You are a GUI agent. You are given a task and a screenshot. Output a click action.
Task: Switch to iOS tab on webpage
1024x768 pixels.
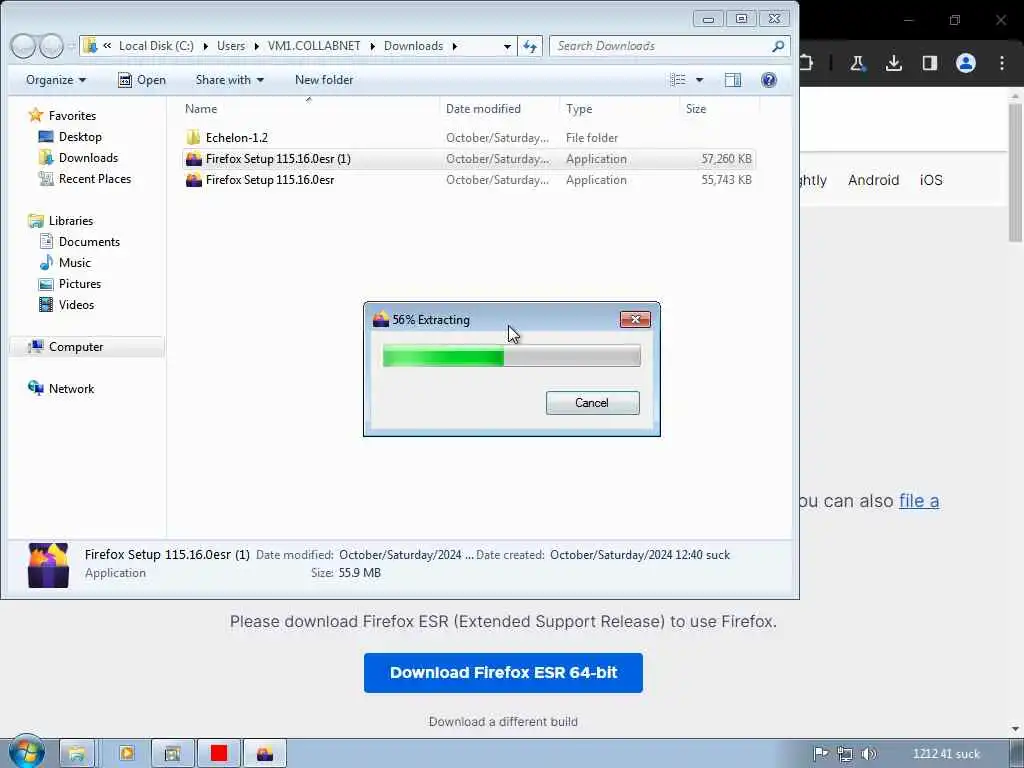(931, 180)
